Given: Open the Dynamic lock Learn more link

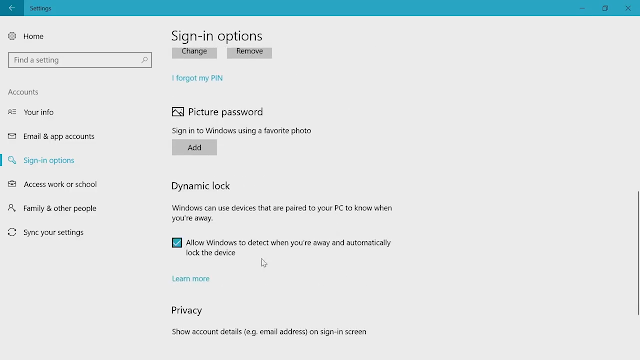Looking at the screenshot, I should [191, 279].
